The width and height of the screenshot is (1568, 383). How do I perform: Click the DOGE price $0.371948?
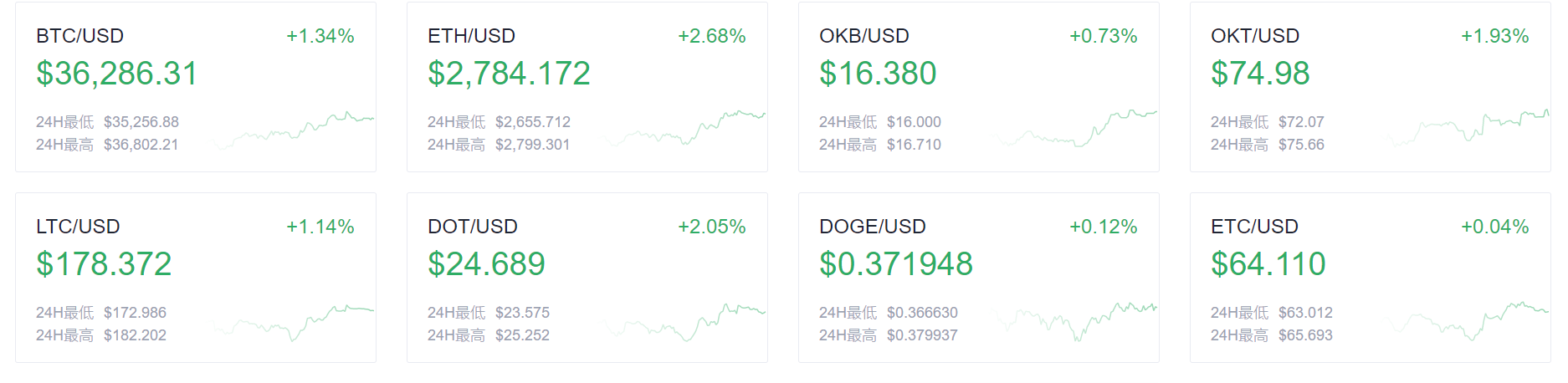(896, 264)
